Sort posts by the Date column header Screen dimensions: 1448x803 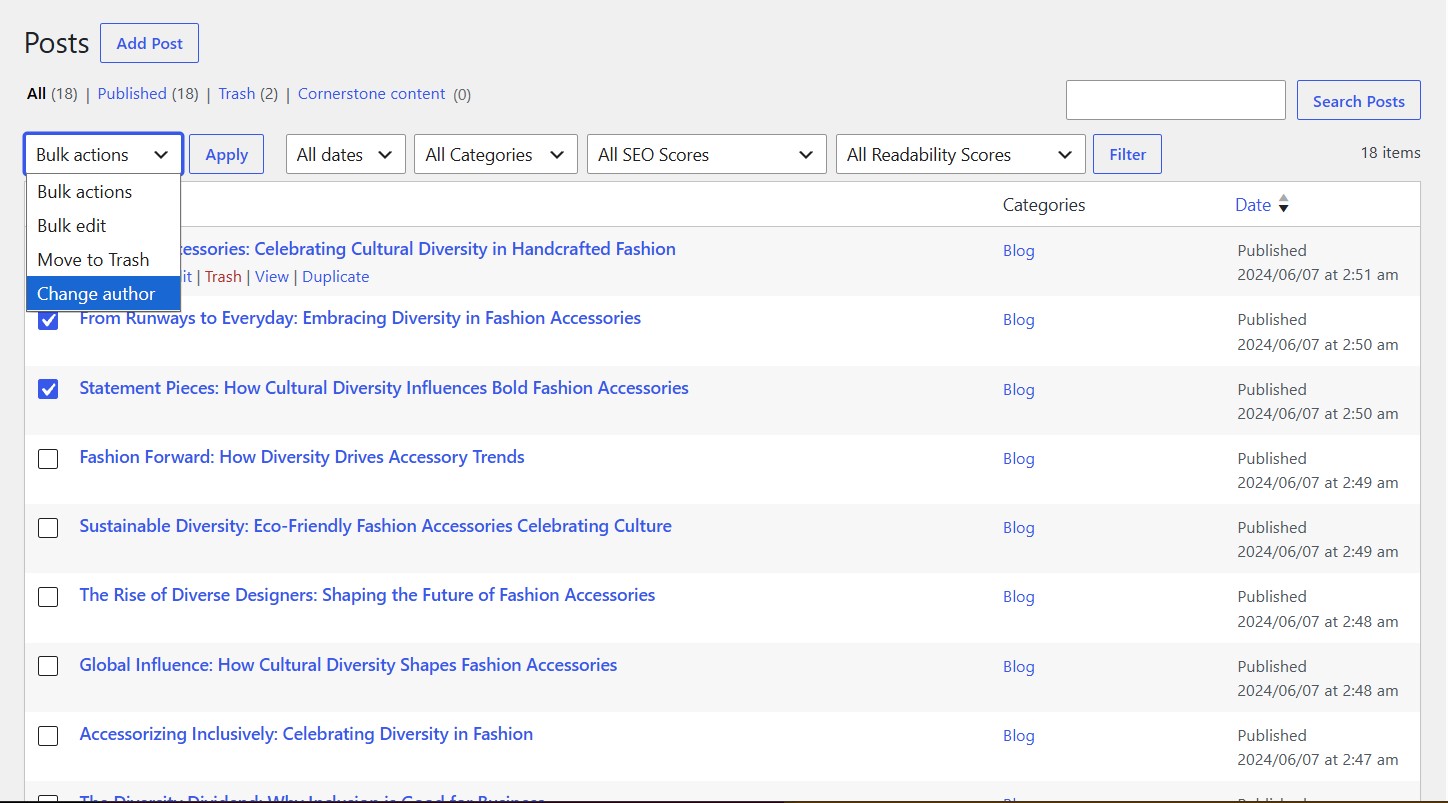[1253, 205]
